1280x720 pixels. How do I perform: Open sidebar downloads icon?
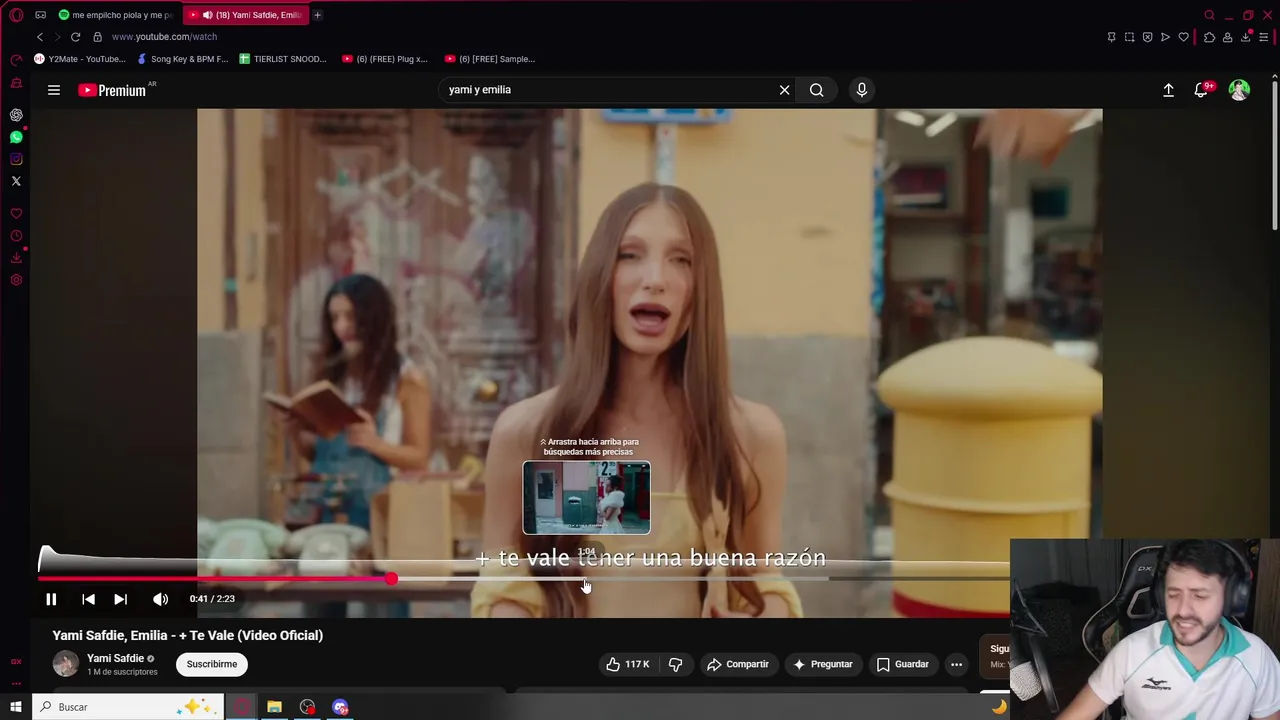pyautogui.click(x=16, y=258)
